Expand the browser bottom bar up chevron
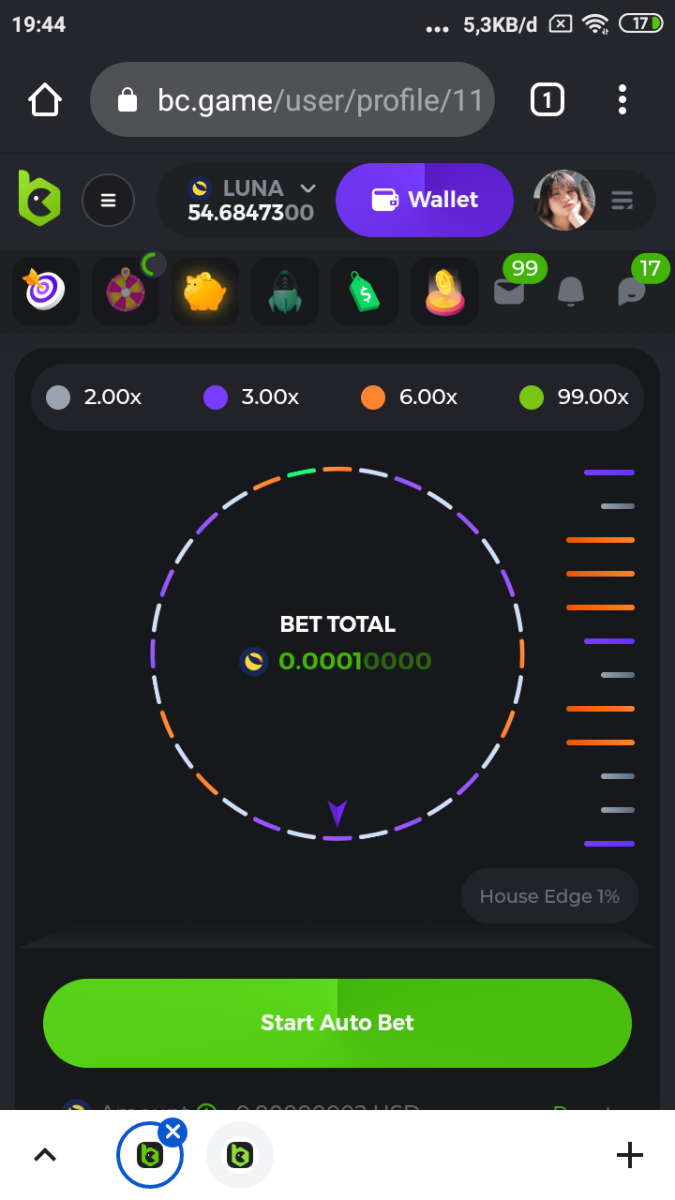This screenshot has width=675, height=1200. [x=45, y=1155]
